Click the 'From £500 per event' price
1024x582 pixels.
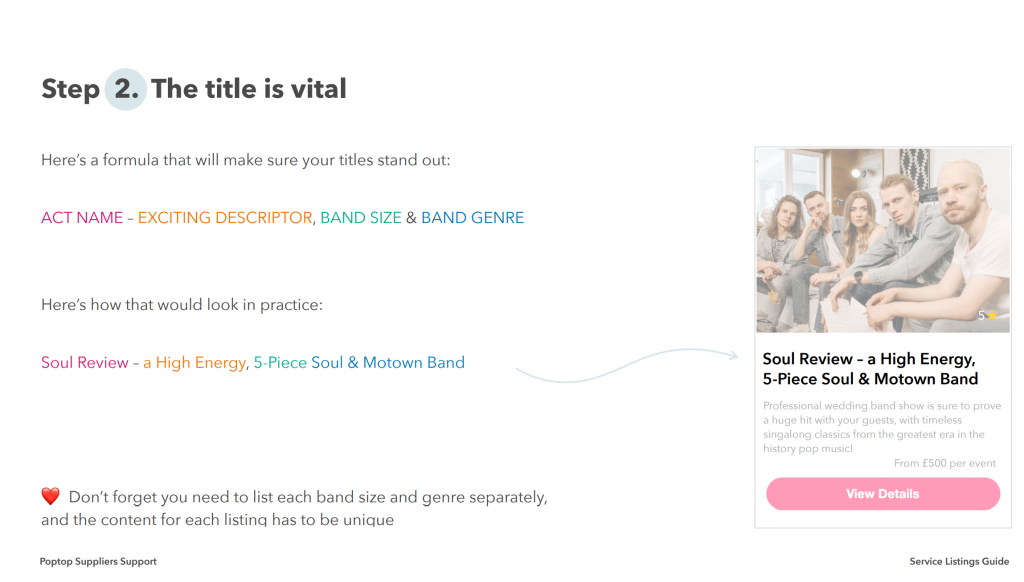coord(946,463)
